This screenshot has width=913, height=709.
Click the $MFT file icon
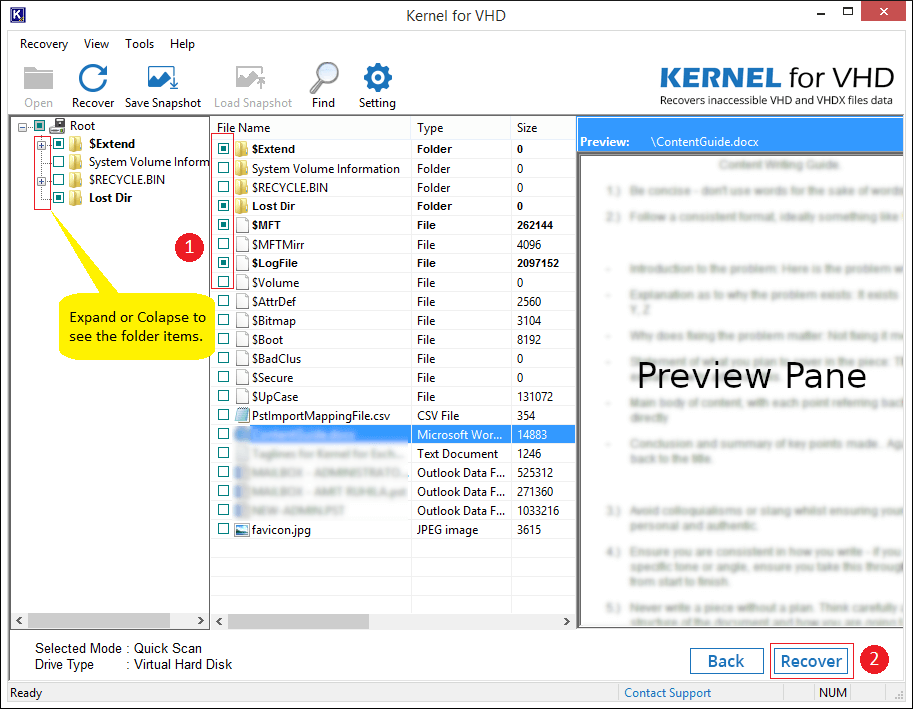click(242, 225)
